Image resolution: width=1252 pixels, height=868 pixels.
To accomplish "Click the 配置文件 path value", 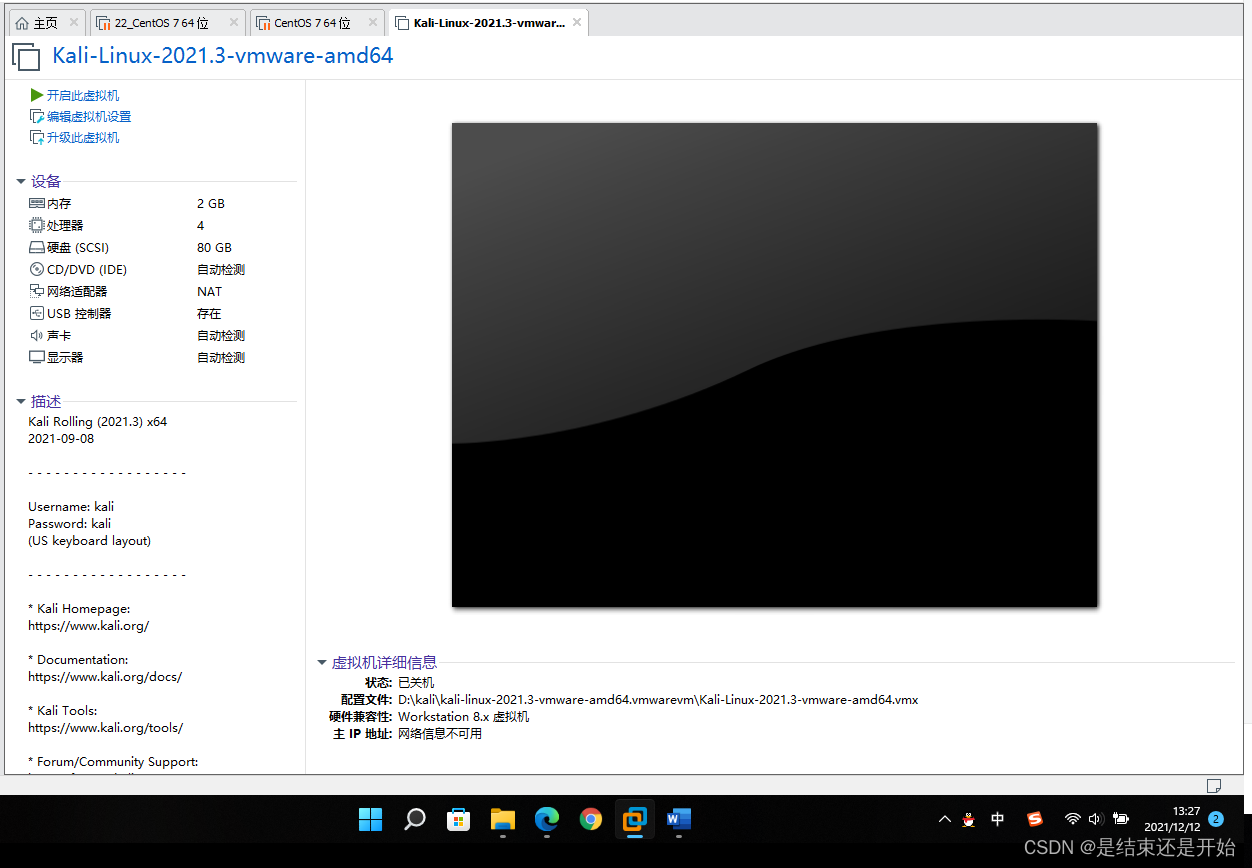I will click(x=658, y=699).
